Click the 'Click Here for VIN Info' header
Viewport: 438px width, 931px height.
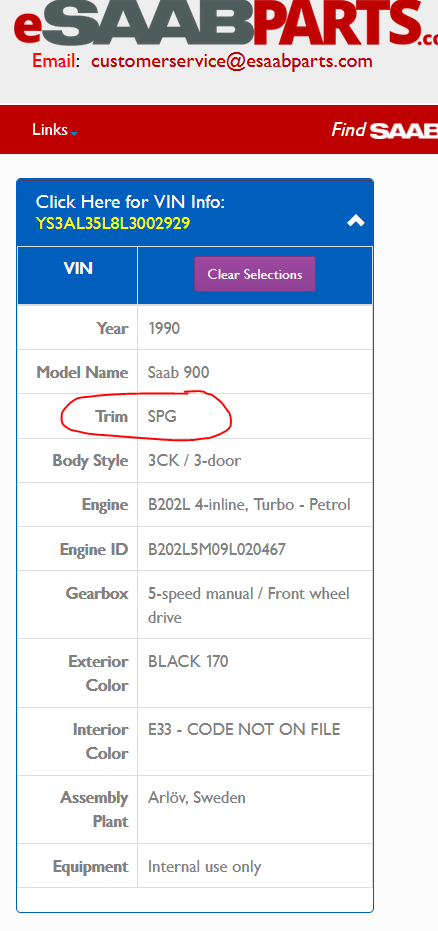coord(130,202)
